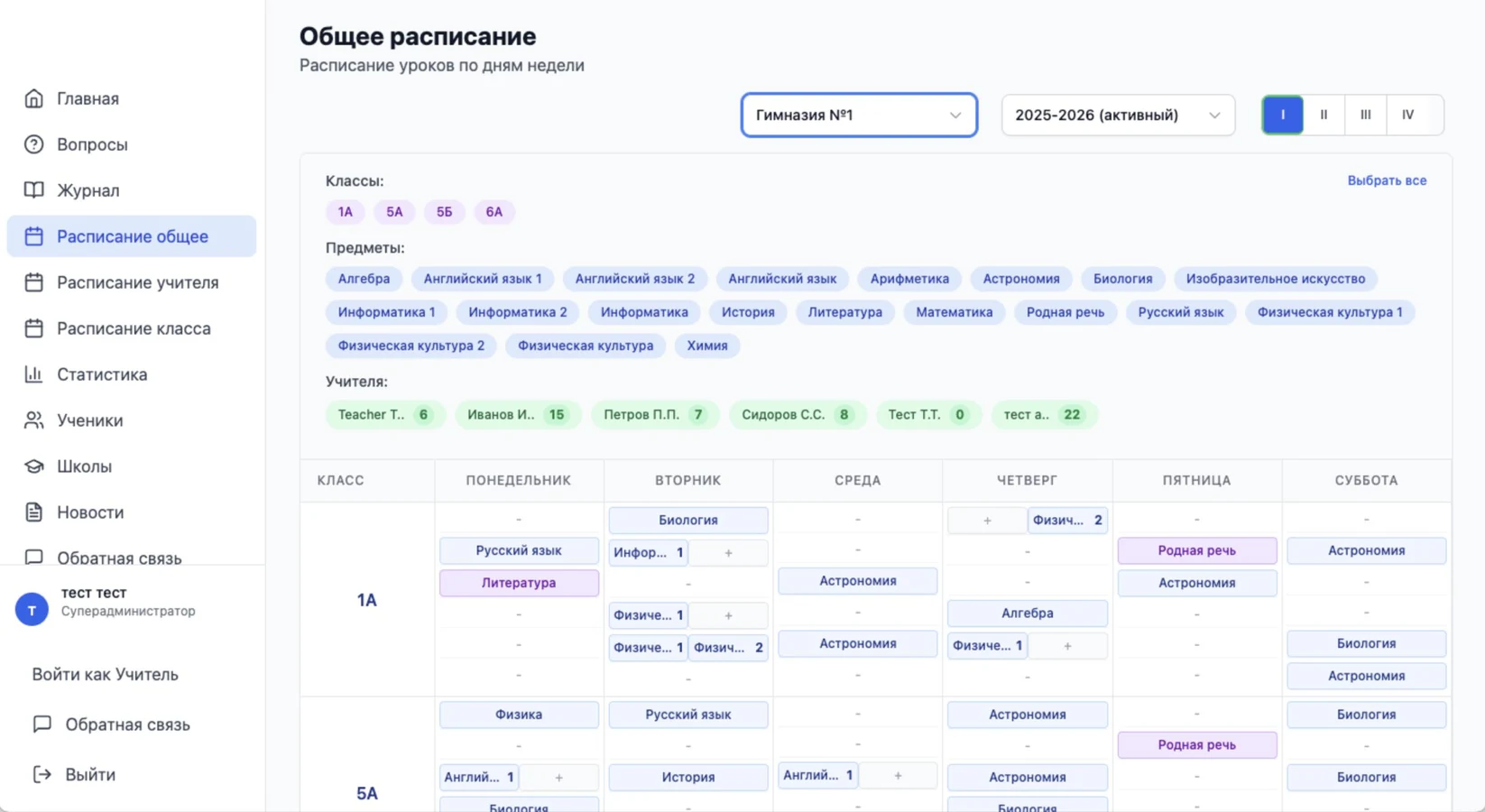Click the question mark icon beside Вопросы
Image resolution: width=1485 pixels, height=812 pixels.
tap(33, 144)
